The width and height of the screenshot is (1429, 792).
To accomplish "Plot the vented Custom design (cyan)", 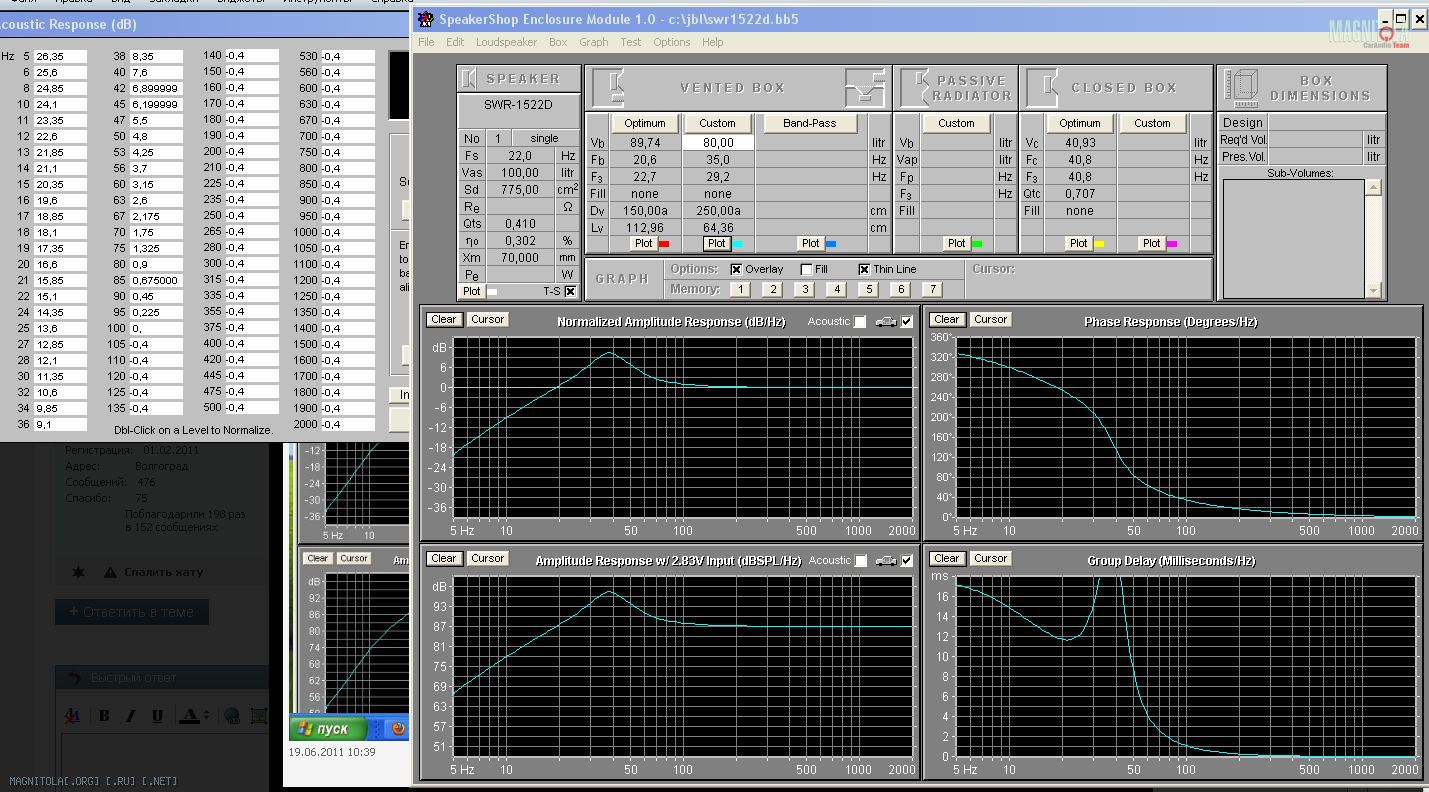I will click(716, 243).
